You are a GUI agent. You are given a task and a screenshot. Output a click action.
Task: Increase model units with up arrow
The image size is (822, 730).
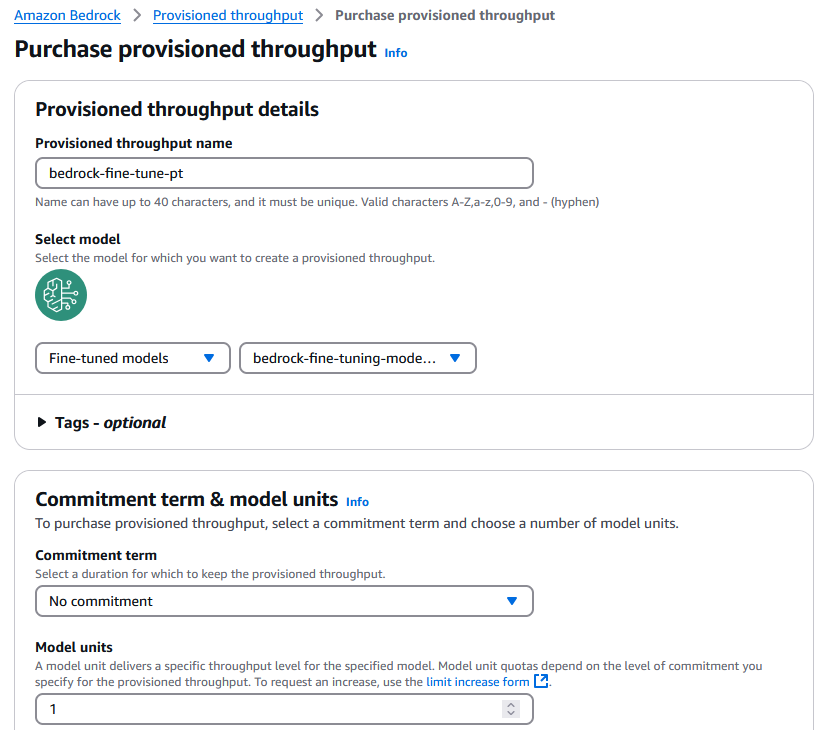[511, 704]
